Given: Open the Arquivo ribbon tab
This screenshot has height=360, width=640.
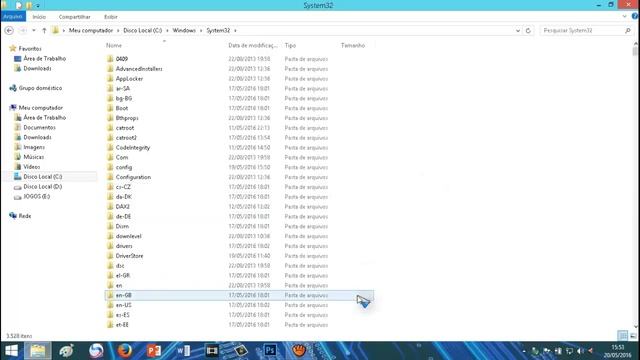Looking at the screenshot, I should tap(13, 17).
